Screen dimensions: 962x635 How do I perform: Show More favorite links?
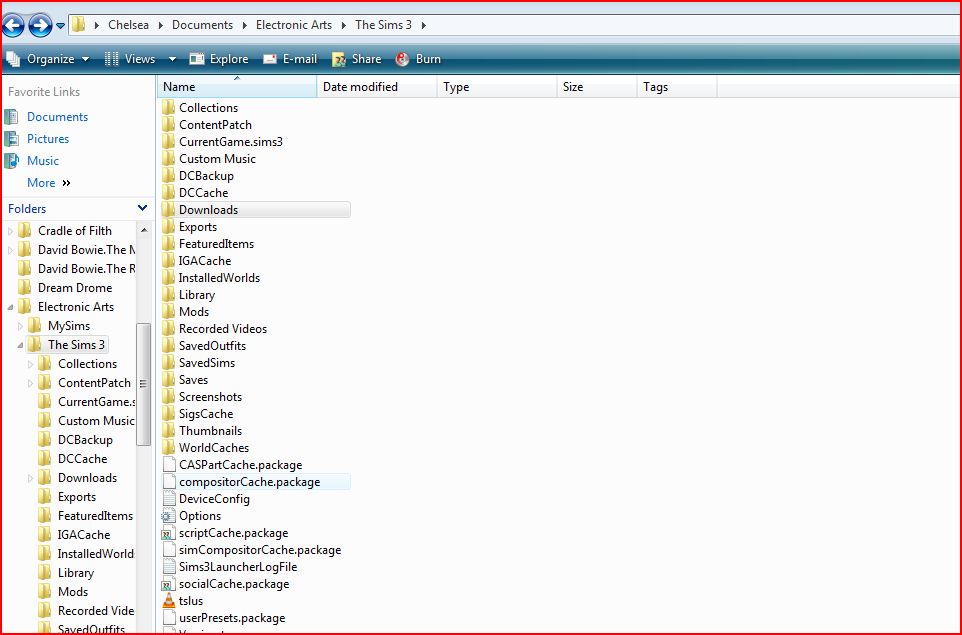[x=48, y=183]
